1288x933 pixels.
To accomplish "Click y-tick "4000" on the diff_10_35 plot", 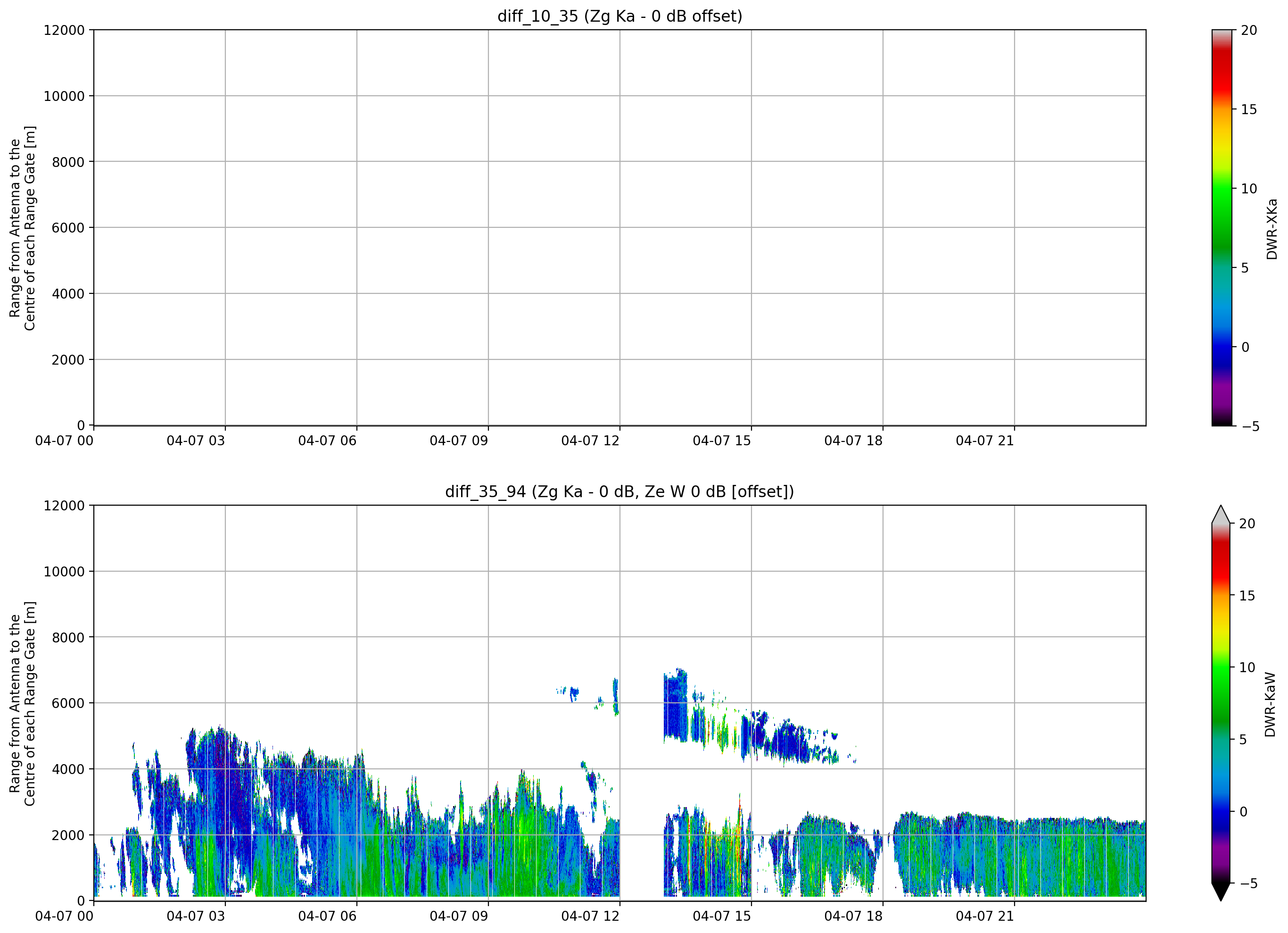I will (x=68, y=294).
